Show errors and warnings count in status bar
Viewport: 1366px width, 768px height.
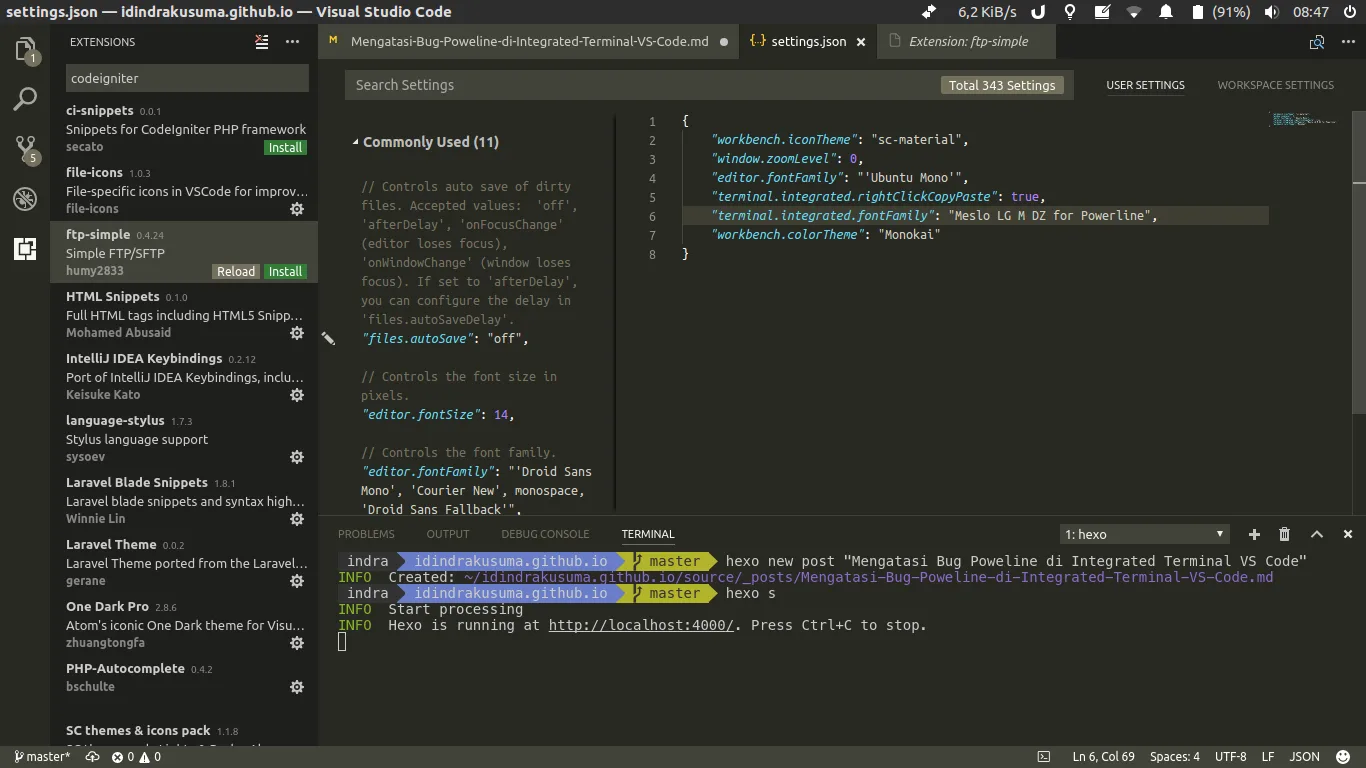(x=136, y=757)
